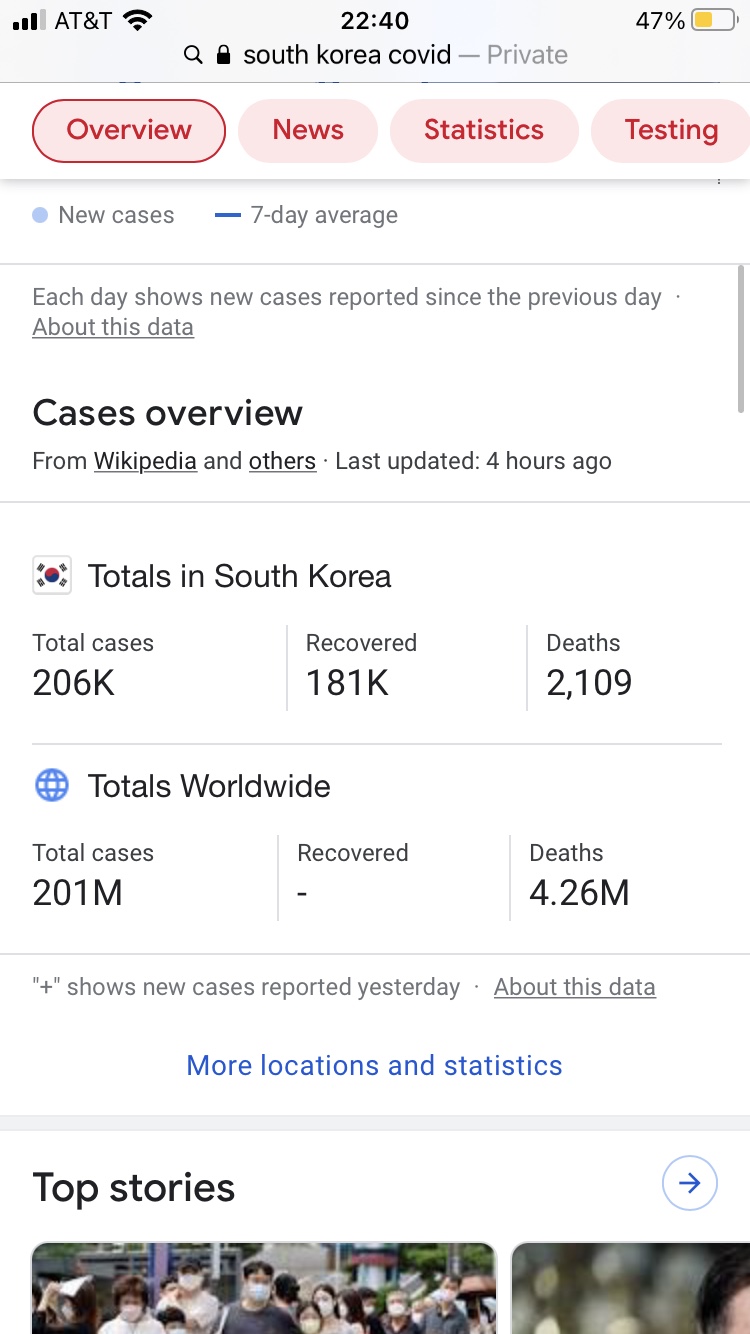Tap the New cases legend dot

pyautogui.click(x=40, y=215)
